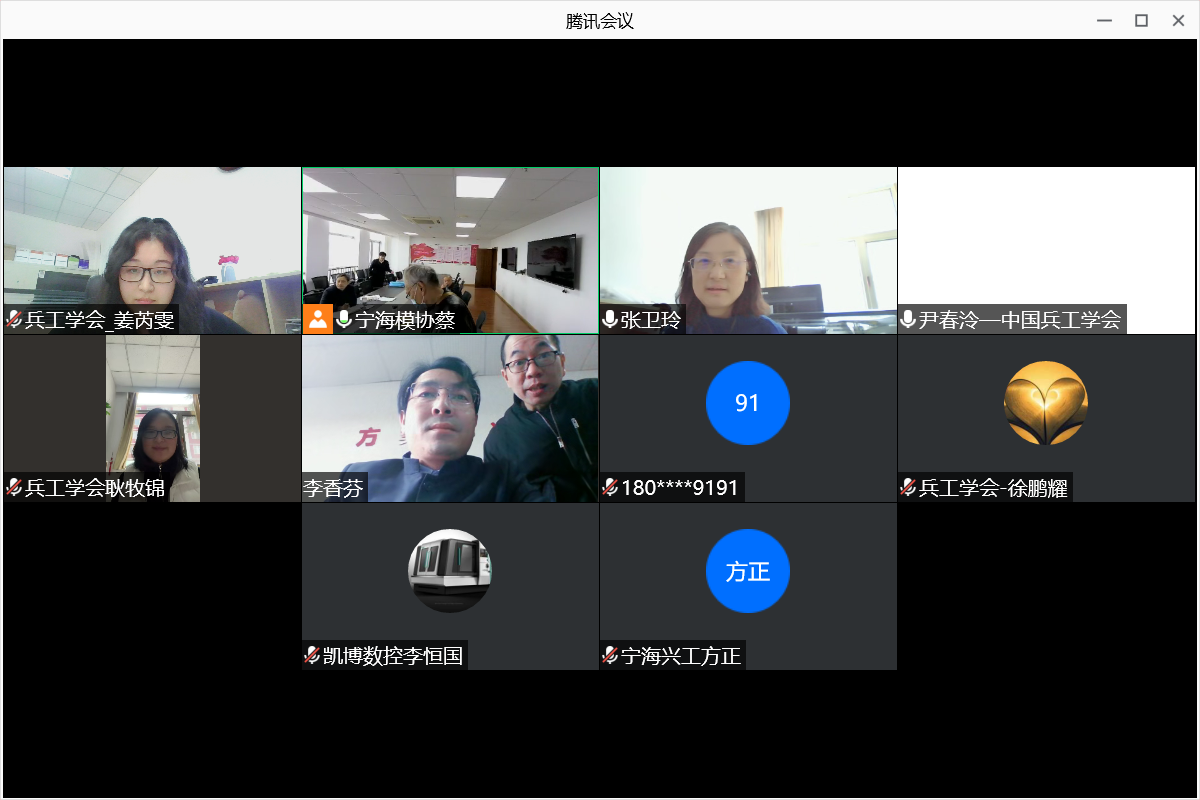Viewport: 1200px width, 800px height.
Task: Click the green microphone icon next to 宁海模协蔡
Action: pos(344,320)
